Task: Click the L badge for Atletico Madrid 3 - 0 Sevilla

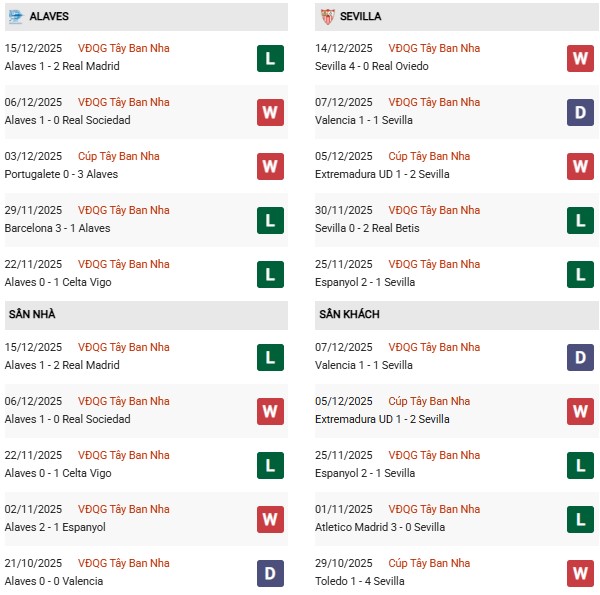Action: pyautogui.click(x=580, y=519)
